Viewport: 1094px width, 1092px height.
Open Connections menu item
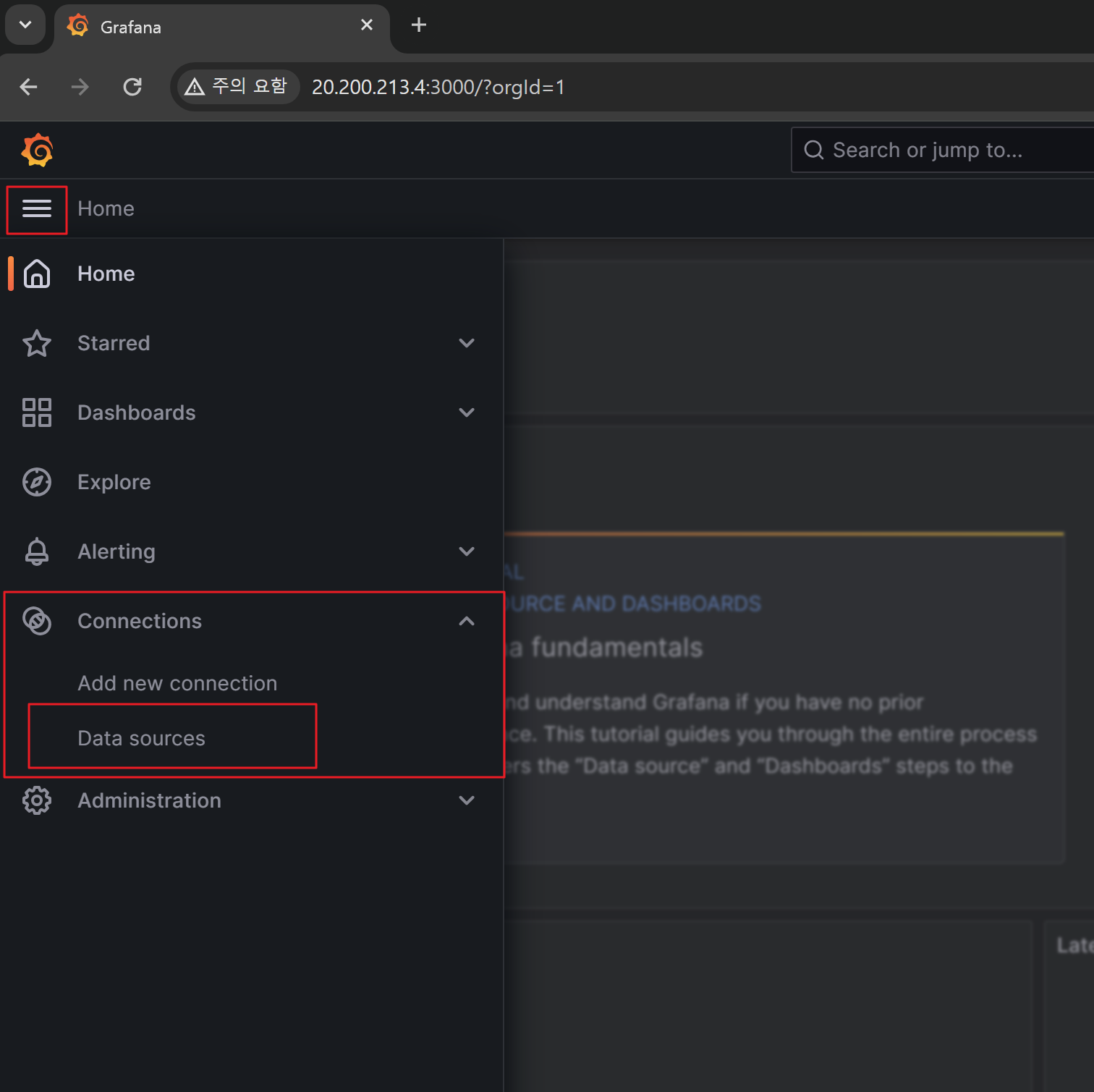[x=140, y=621]
